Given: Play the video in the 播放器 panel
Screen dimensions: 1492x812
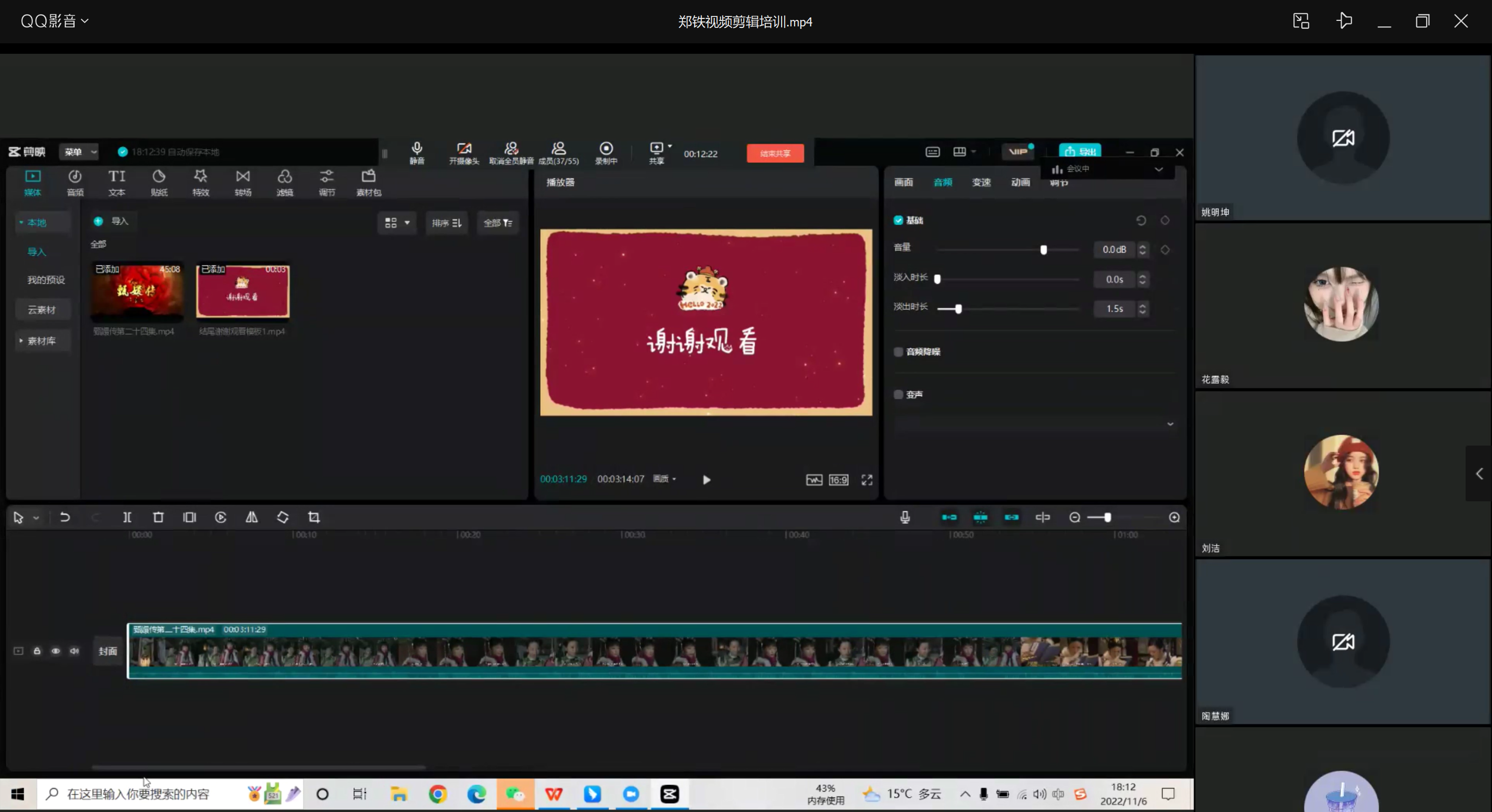Looking at the screenshot, I should [x=706, y=479].
